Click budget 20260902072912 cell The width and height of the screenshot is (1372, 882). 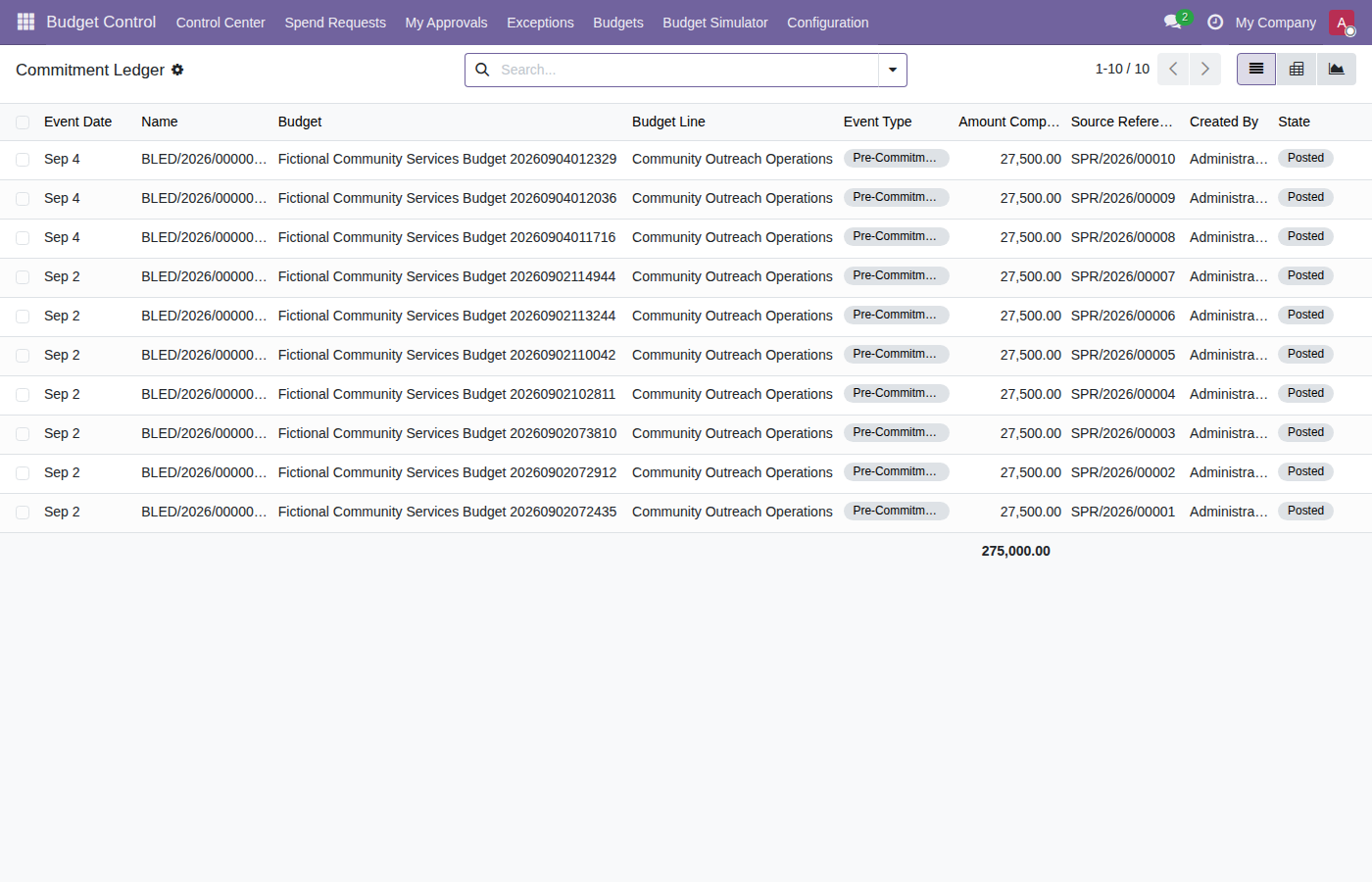[x=447, y=472]
